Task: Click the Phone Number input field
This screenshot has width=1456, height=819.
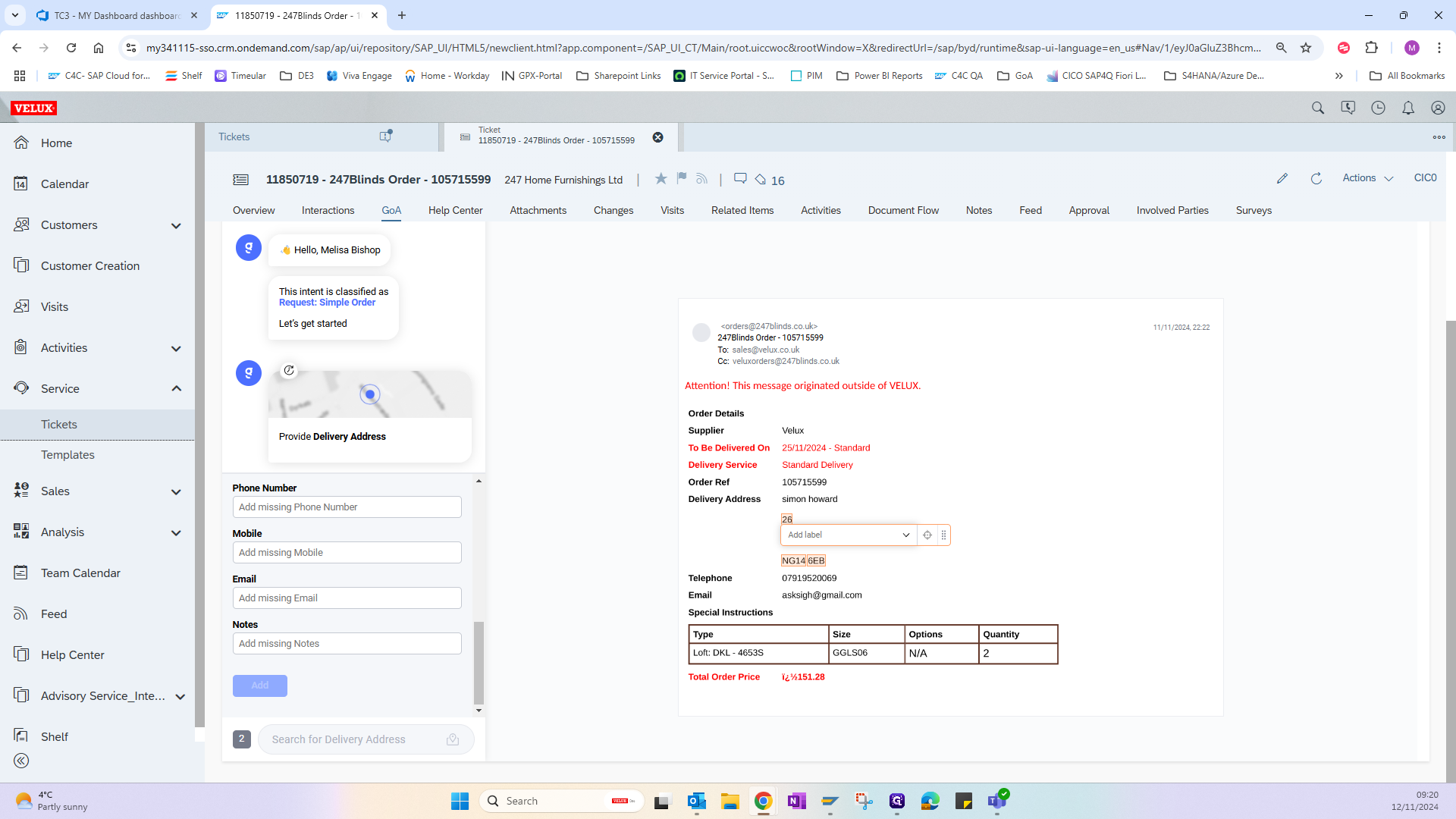Action: pyautogui.click(x=347, y=507)
